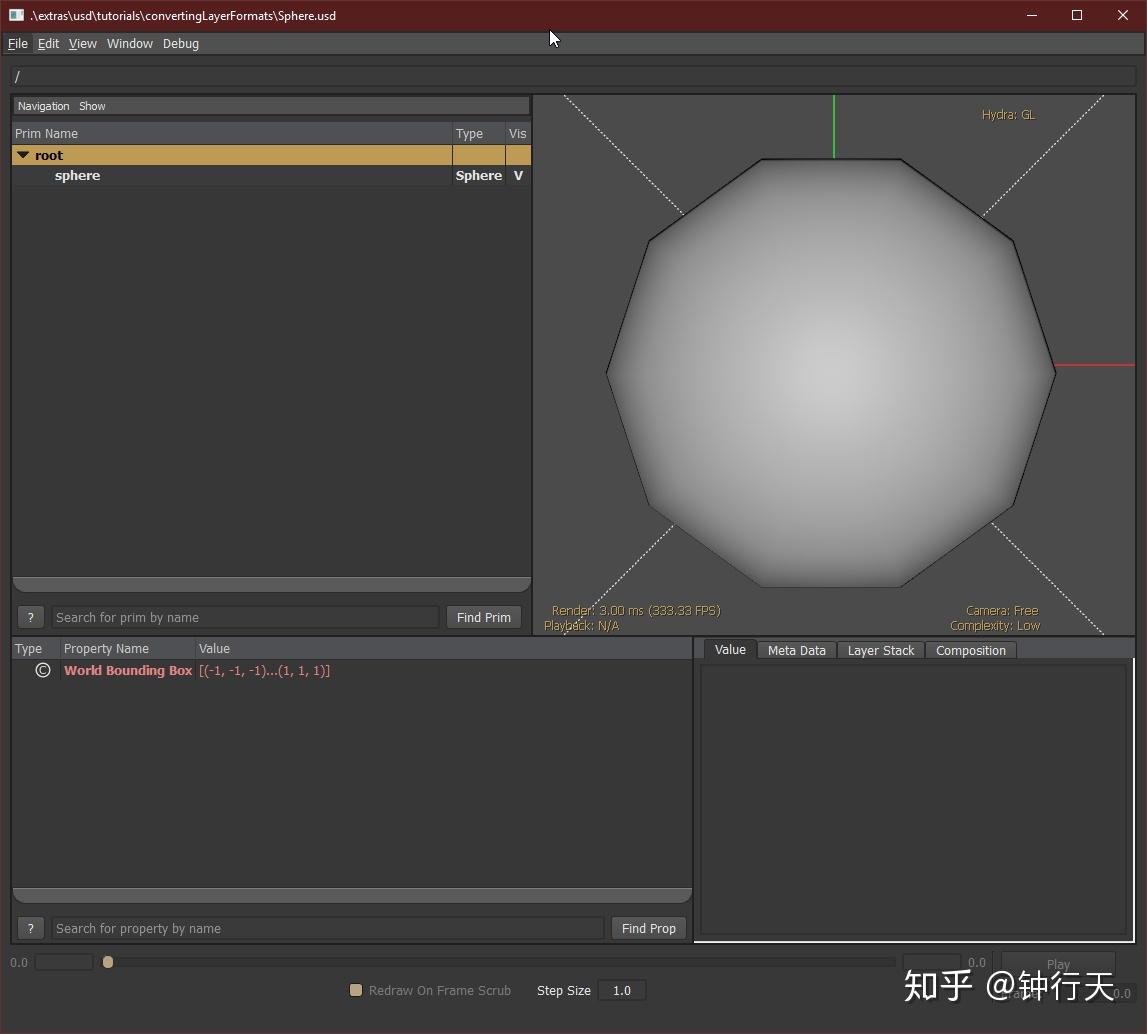Screen dimensions: 1147x1034
Task: Select the sphere prim in the tree
Action: pos(78,176)
